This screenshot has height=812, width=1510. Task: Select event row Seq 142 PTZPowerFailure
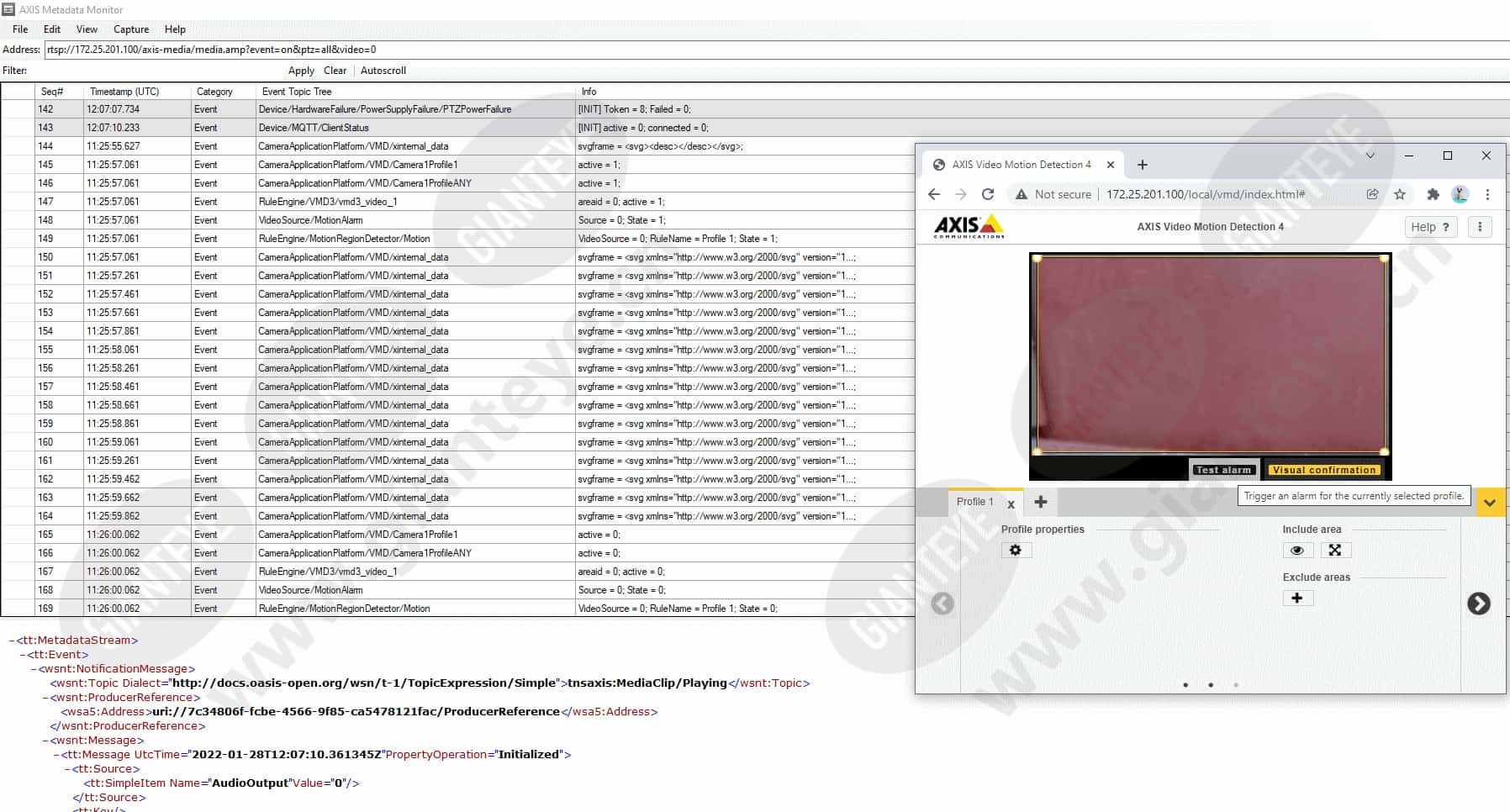pos(458,109)
